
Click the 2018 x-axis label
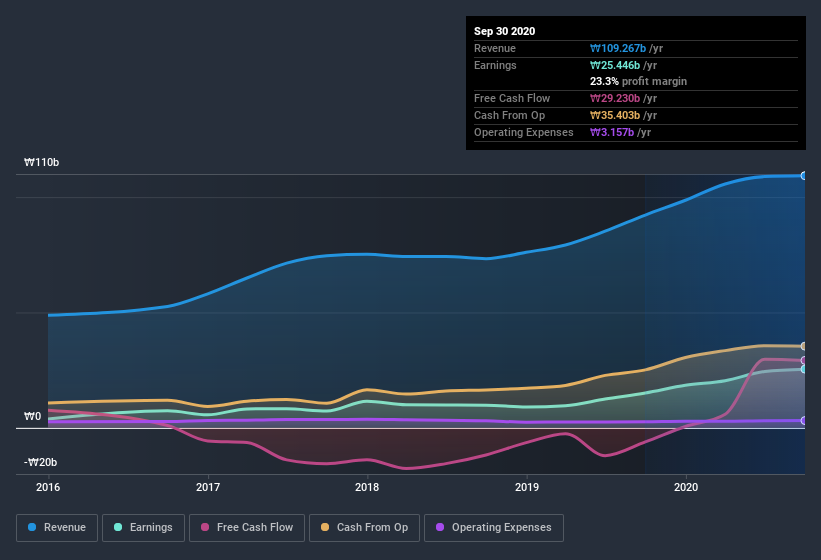pyautogui.click(x=367, y=487)
